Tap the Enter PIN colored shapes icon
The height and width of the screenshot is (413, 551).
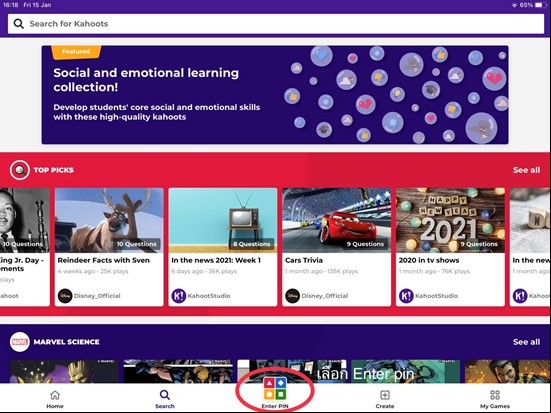pyautogui.click(x=275, y=388)
